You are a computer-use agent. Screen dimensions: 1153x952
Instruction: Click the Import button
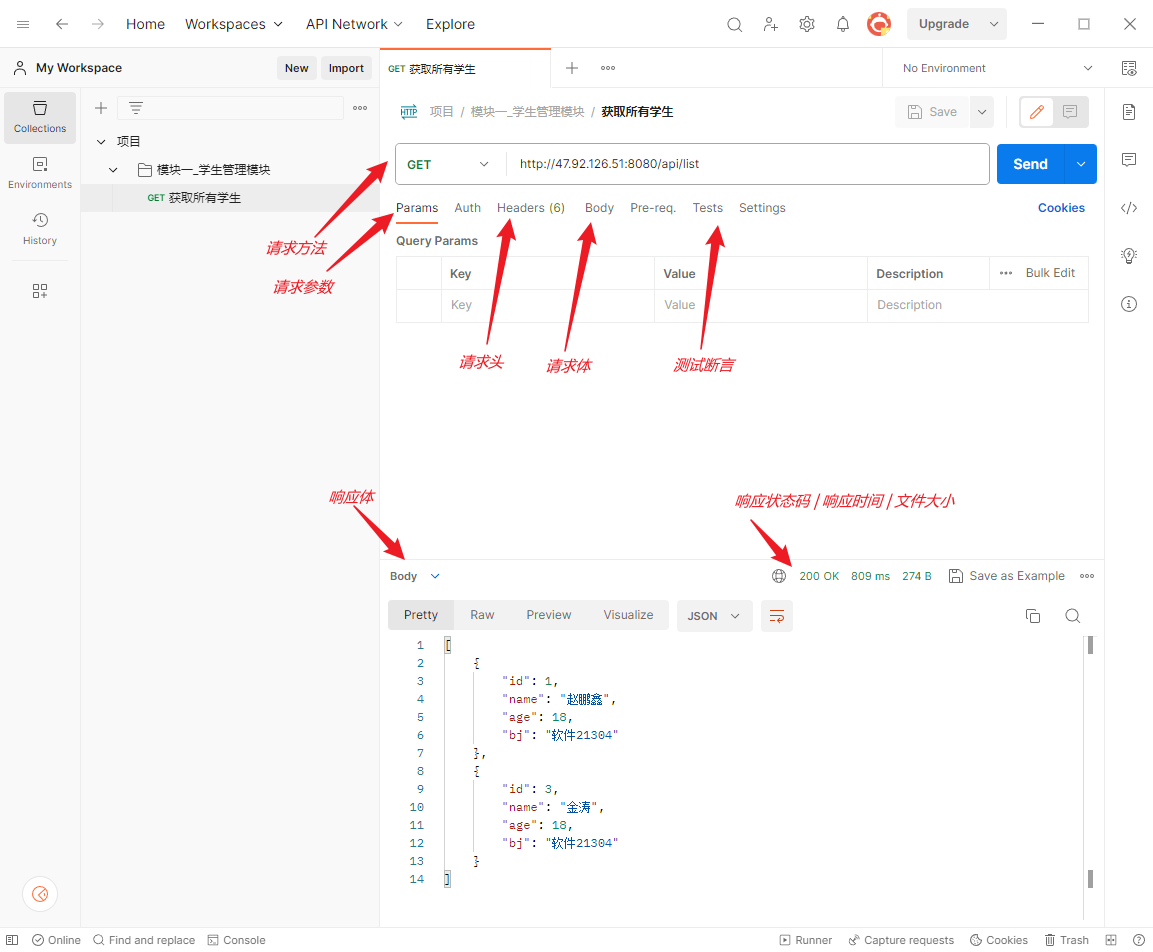(346, 68)
